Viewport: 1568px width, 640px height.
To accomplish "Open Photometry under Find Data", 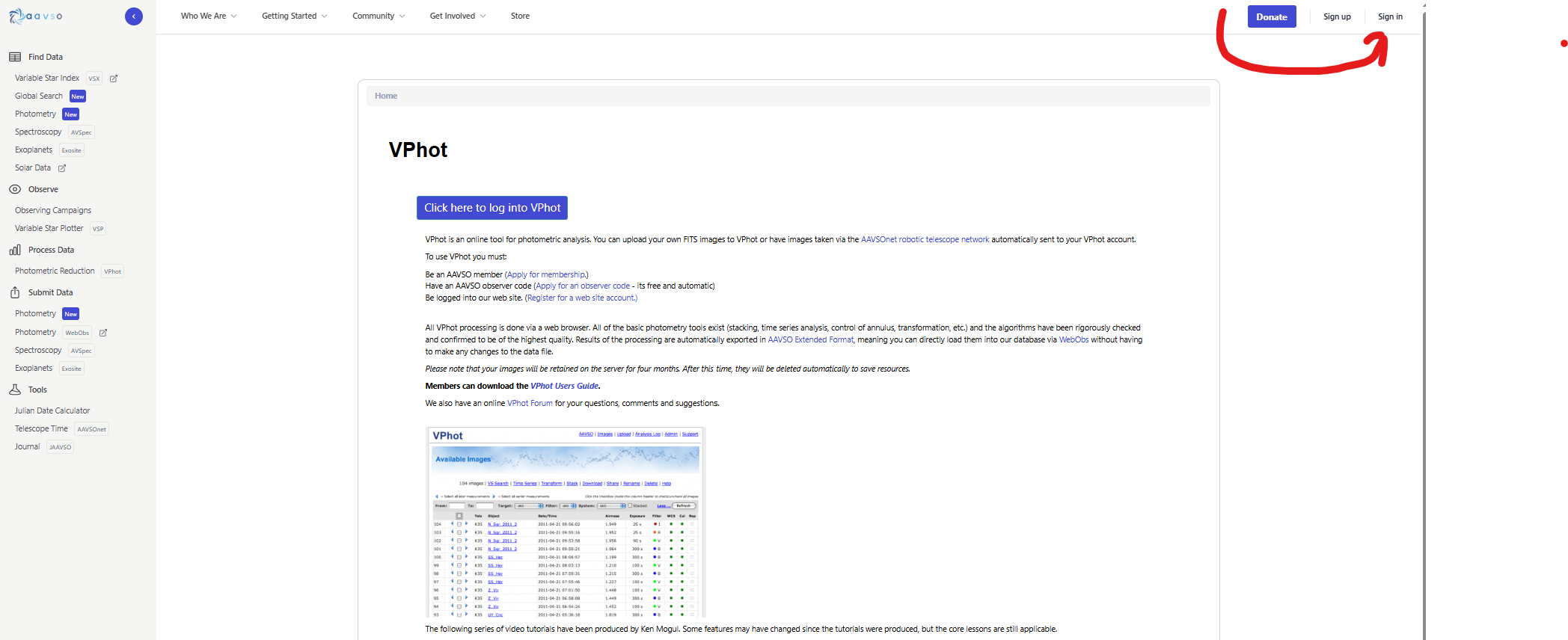I will point(35,114).
